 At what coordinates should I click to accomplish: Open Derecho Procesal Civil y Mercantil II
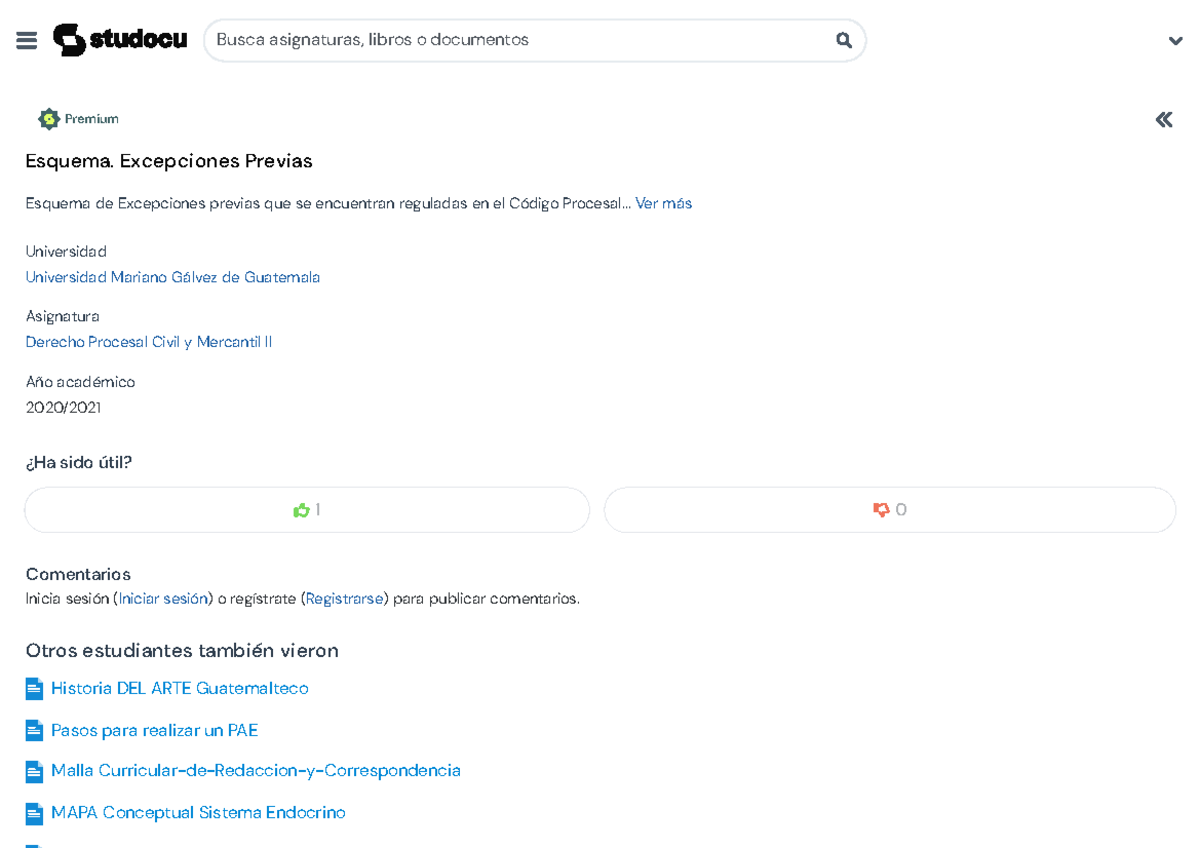coord(149,342)
